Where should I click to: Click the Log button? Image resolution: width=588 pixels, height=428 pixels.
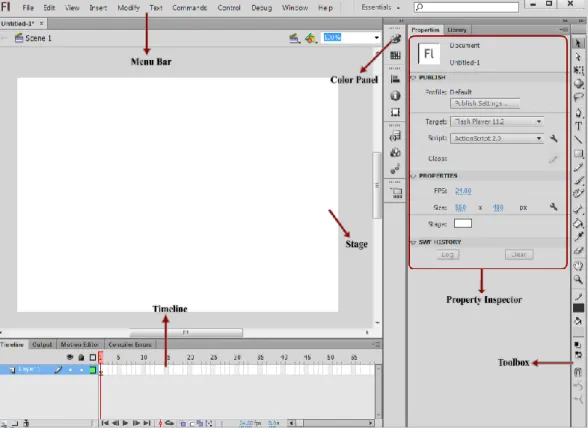448,255
